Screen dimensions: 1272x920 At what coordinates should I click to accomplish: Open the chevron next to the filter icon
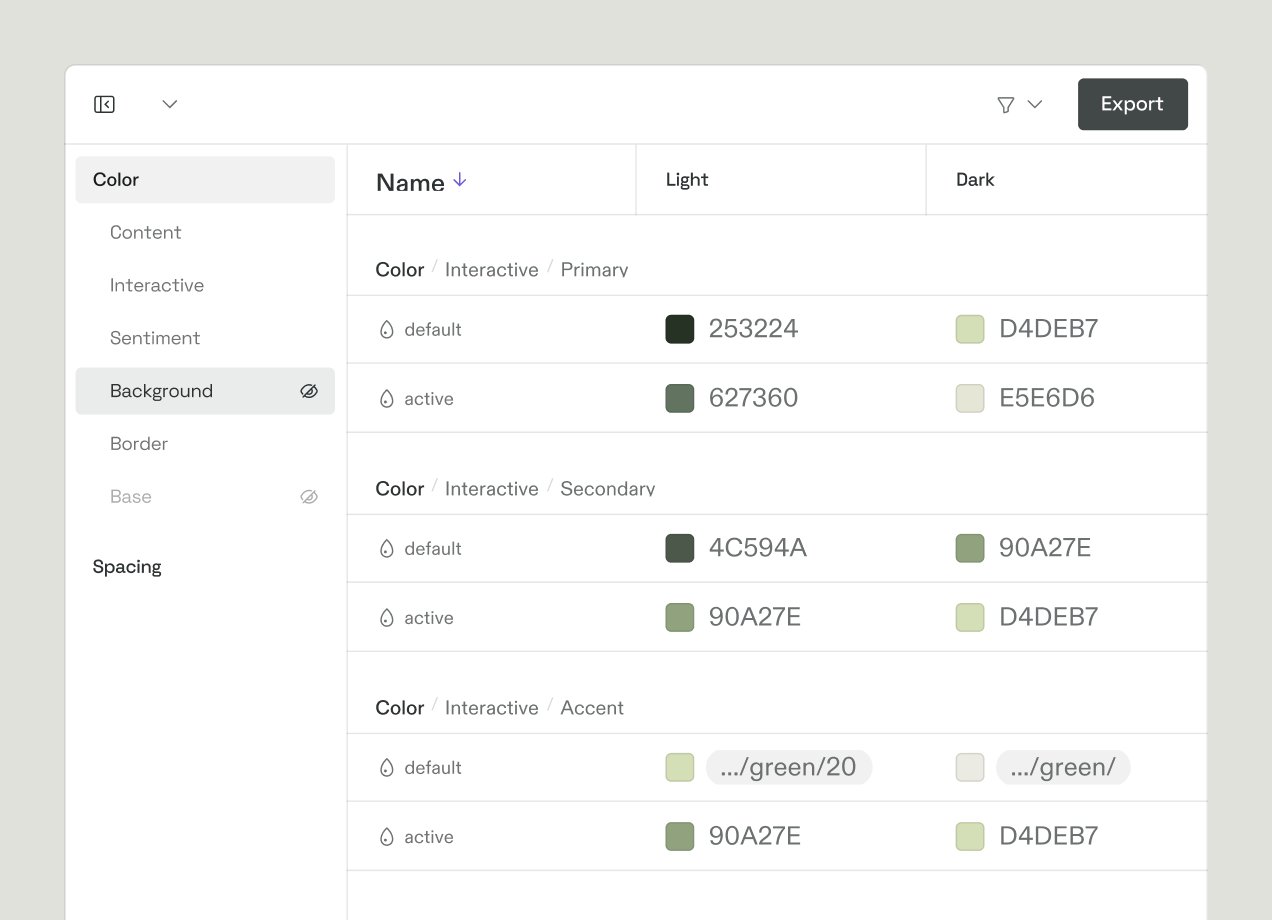coord(1035,104)
